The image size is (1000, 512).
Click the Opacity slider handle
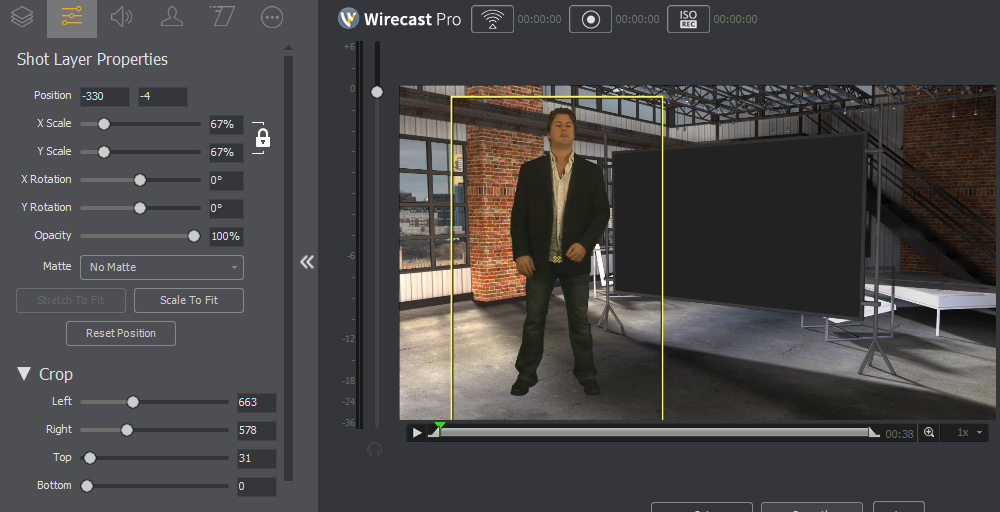pos(194,236)
